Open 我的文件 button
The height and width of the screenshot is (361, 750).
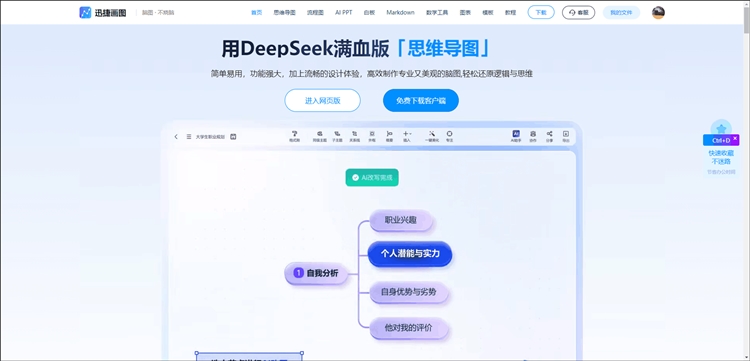click(621, 13)
